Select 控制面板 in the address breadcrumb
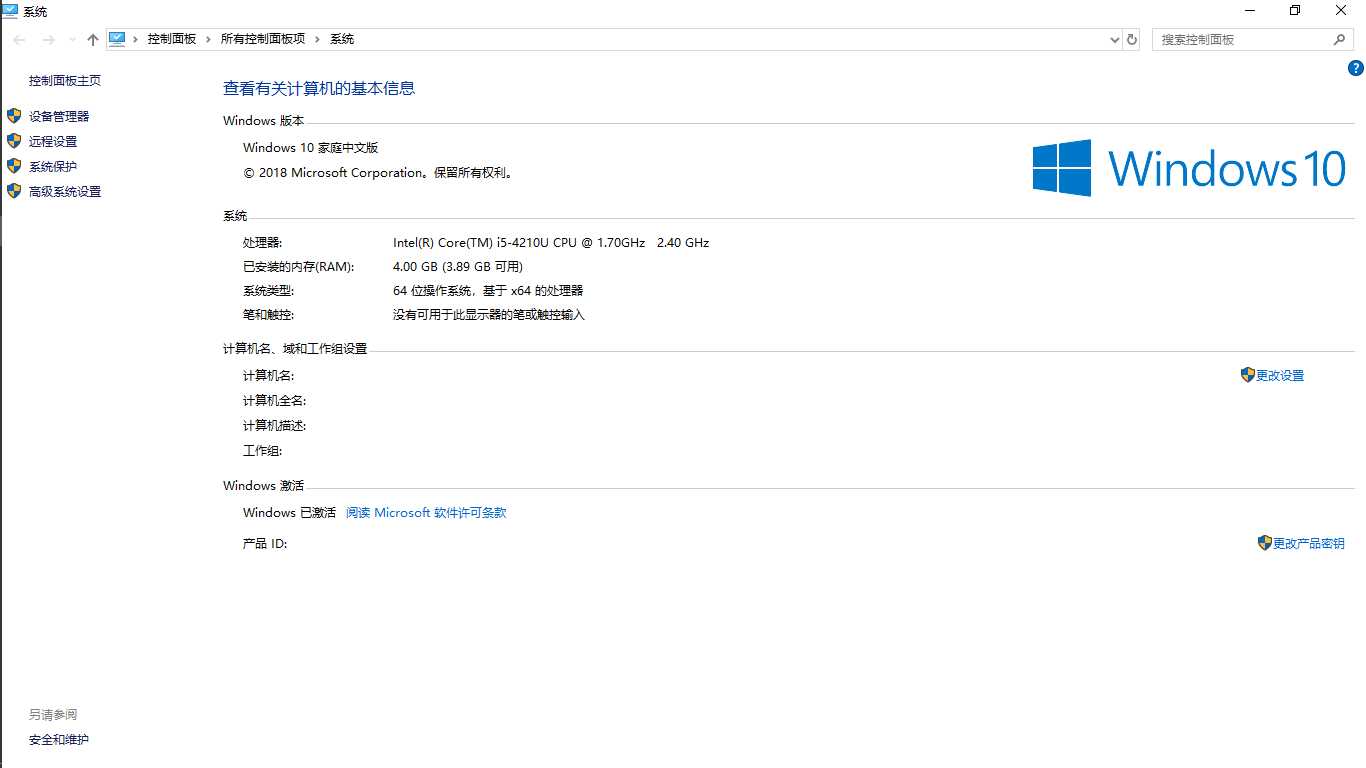Image resolution: width=1366 pixels, height=768 pixels. [x=172, y=39]
